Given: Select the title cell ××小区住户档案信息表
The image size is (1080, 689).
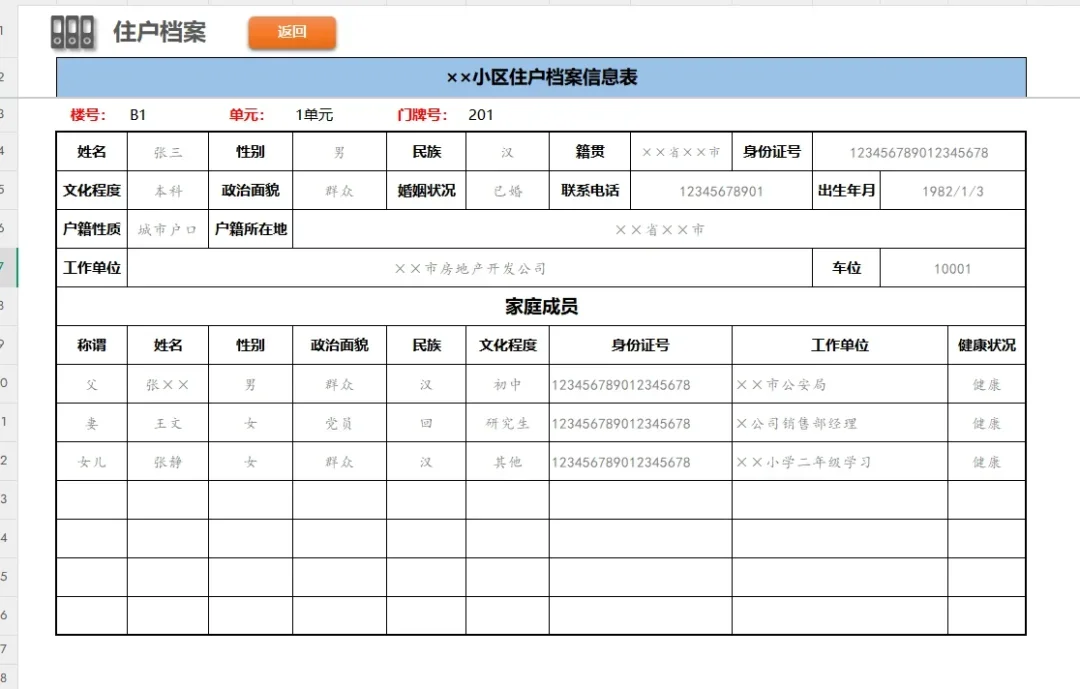Looking at the screenshot, I should point(541,77).
